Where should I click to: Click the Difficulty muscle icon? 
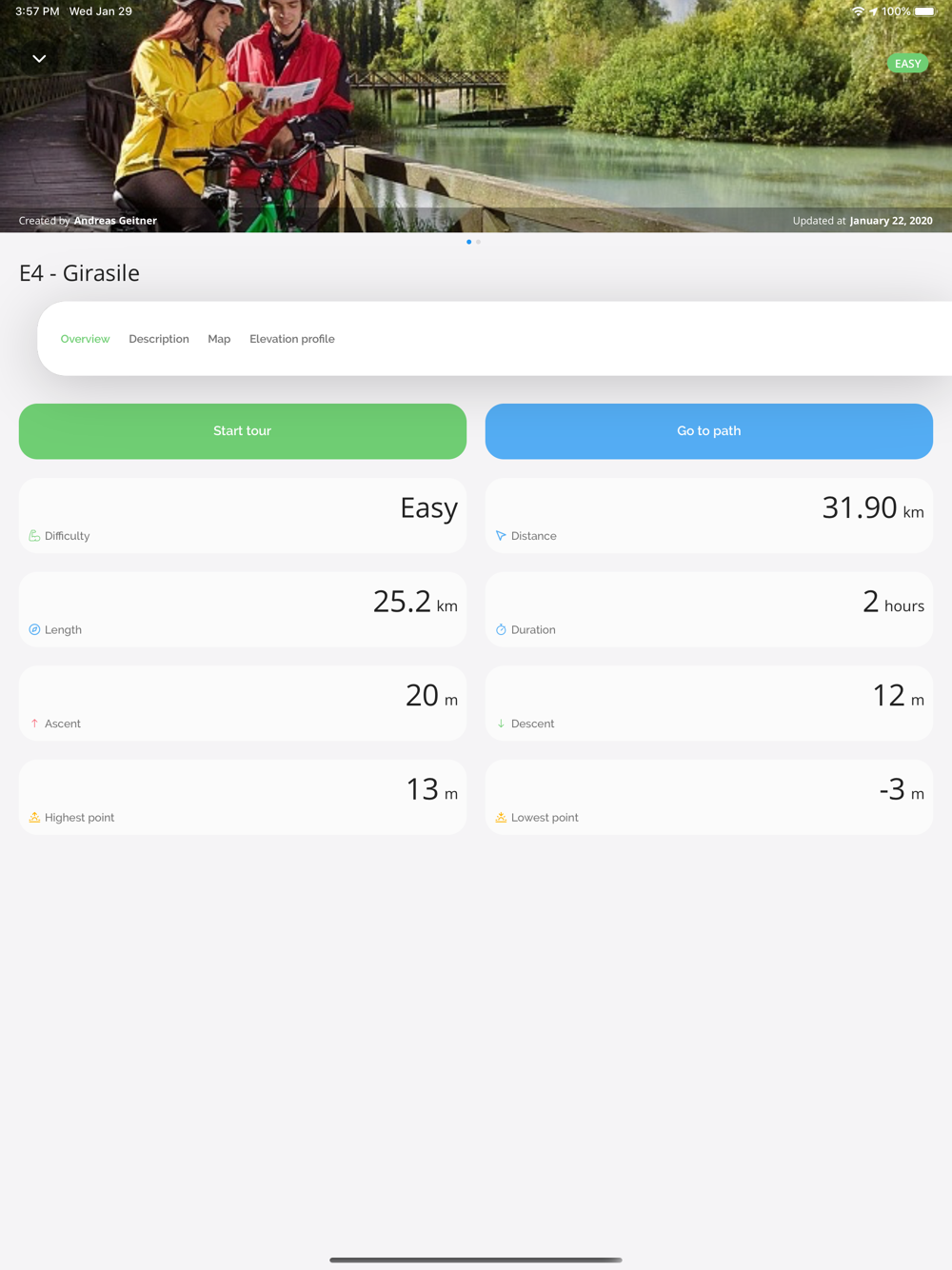pyautogui.click(x=34, y=536)
